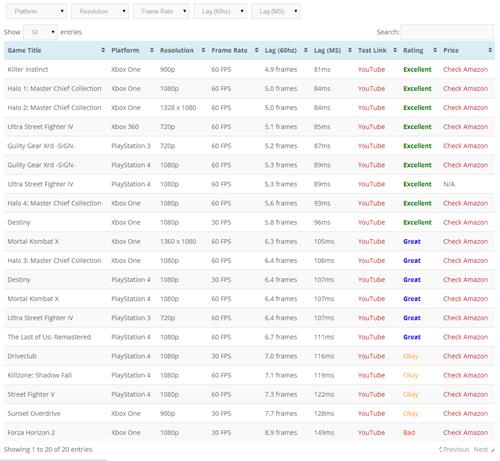Open YouTube link for Forza Horizon 2
Image resolution: width=500 pixels, height=461 pixels.
click(x=371, y=432)
